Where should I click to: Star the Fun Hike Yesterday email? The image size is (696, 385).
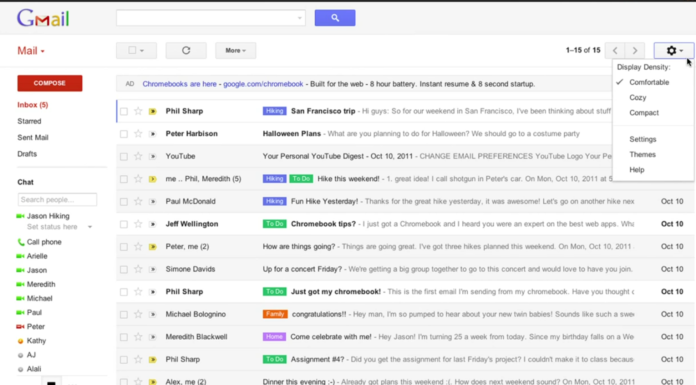[x=138, y=202]
